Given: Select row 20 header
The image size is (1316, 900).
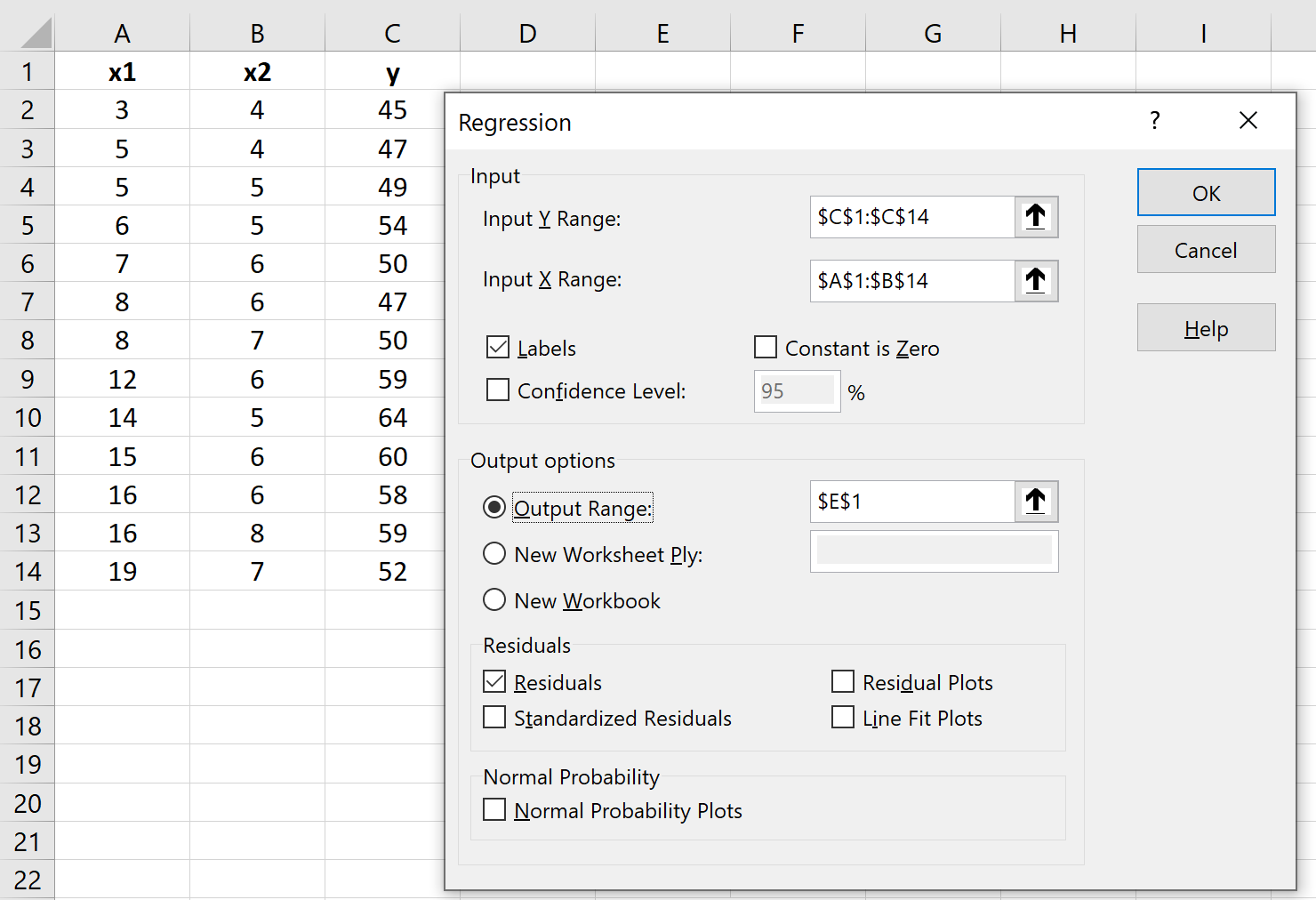Looking at the screenshot, I should tap(28, 803).
